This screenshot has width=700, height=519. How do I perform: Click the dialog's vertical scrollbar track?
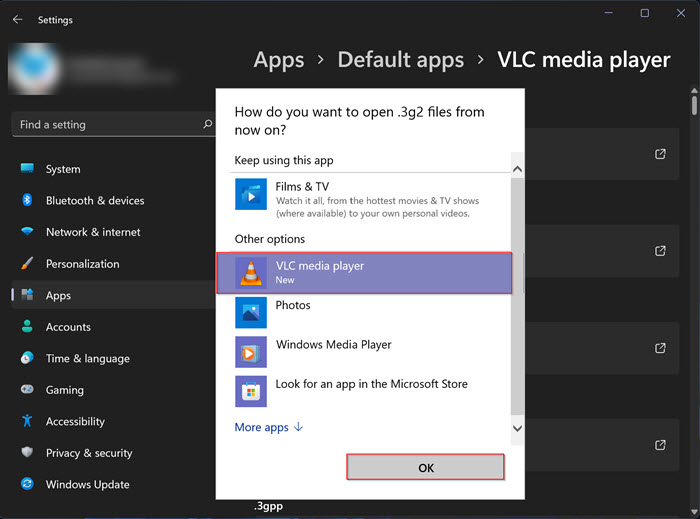pos(517,299)
